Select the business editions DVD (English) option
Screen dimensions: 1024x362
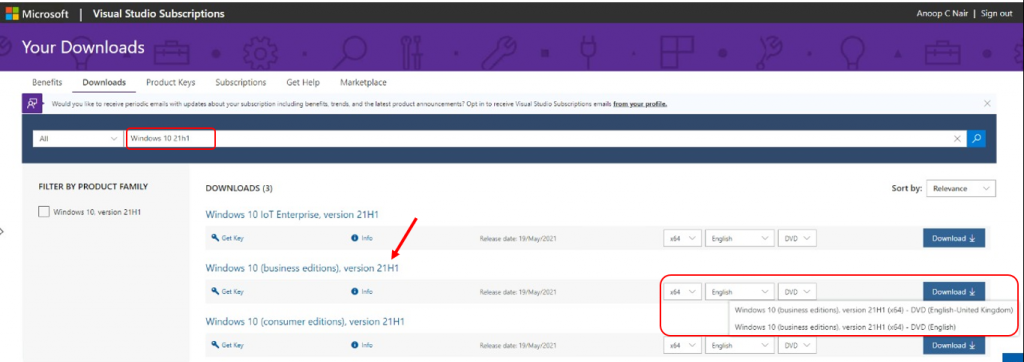point(845,327)
